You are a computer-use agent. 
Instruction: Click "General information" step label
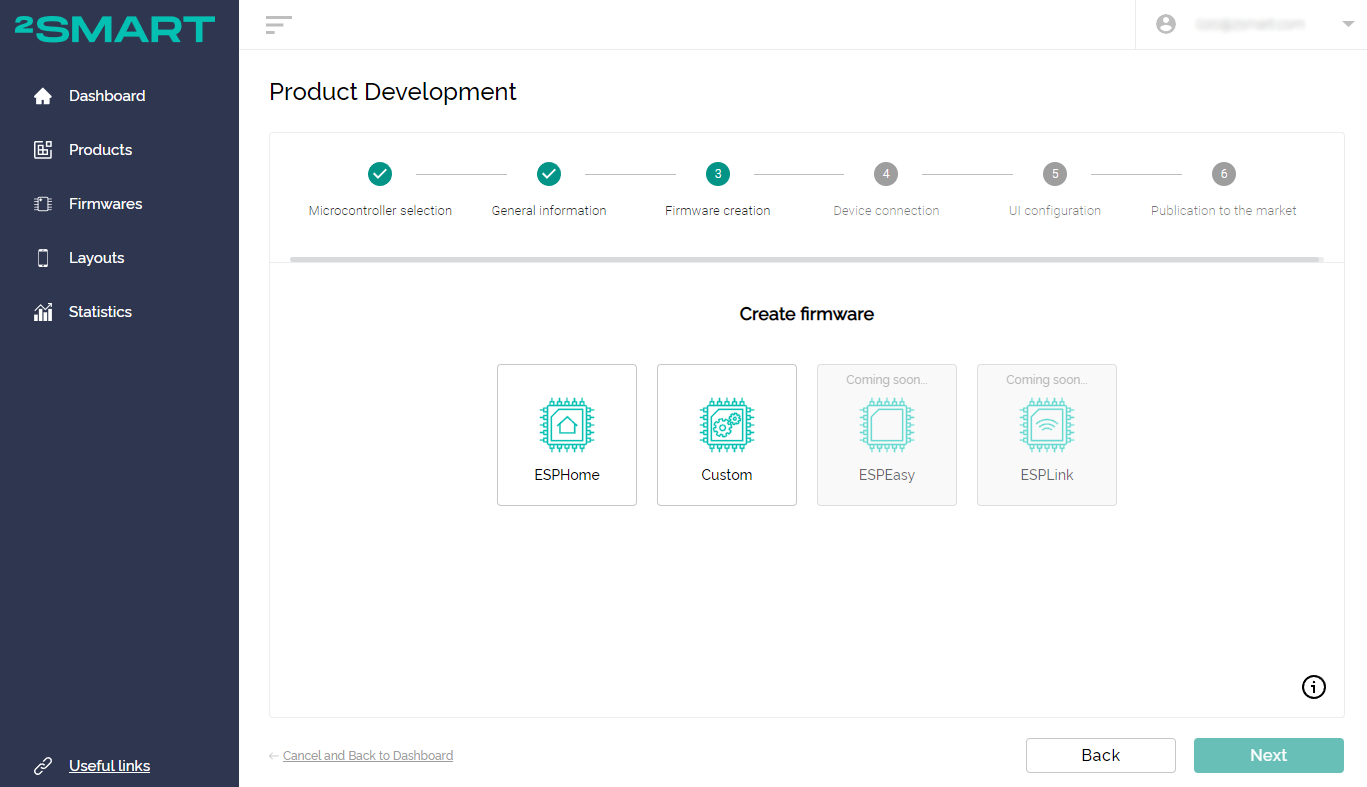[549, 211]
